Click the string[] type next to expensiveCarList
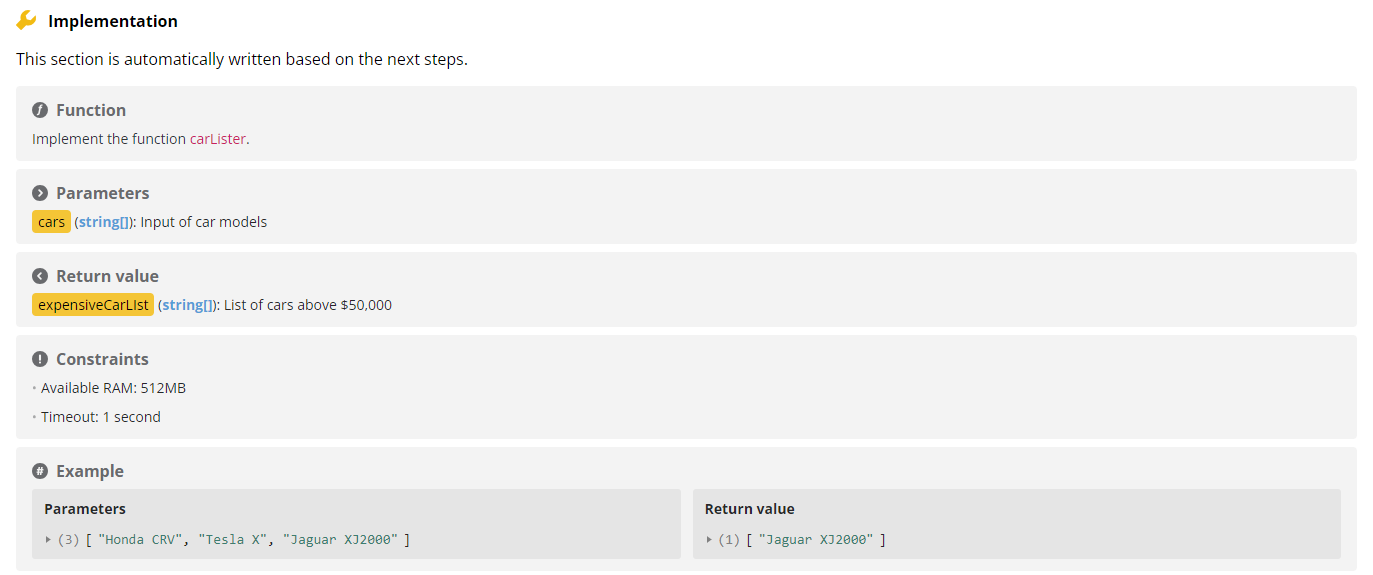1373x575 pixels. [x=187, y=305]
